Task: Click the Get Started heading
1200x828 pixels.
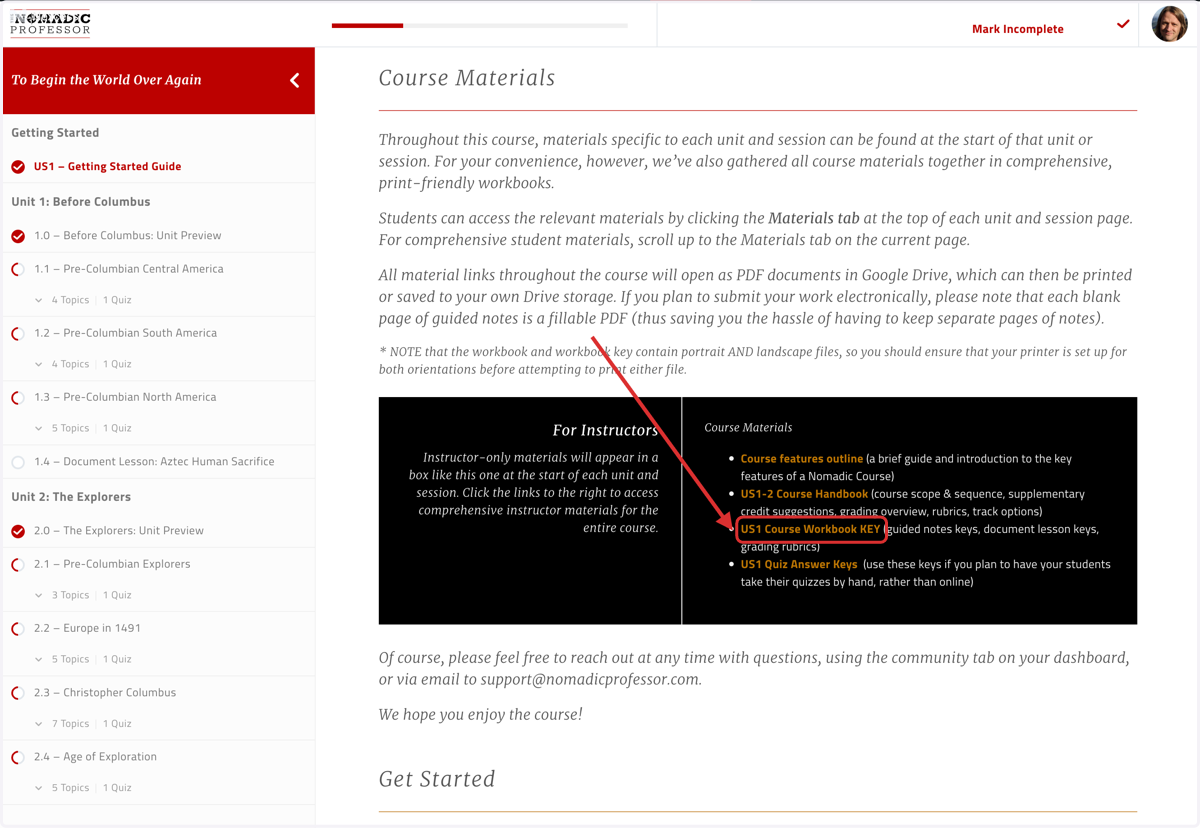Action: [437, 779]
